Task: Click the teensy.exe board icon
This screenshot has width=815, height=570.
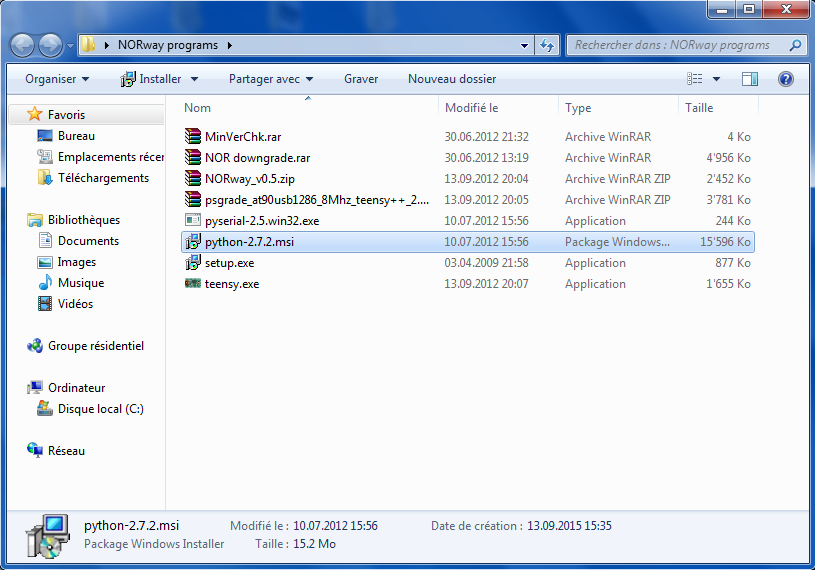Action: [193, 283]
